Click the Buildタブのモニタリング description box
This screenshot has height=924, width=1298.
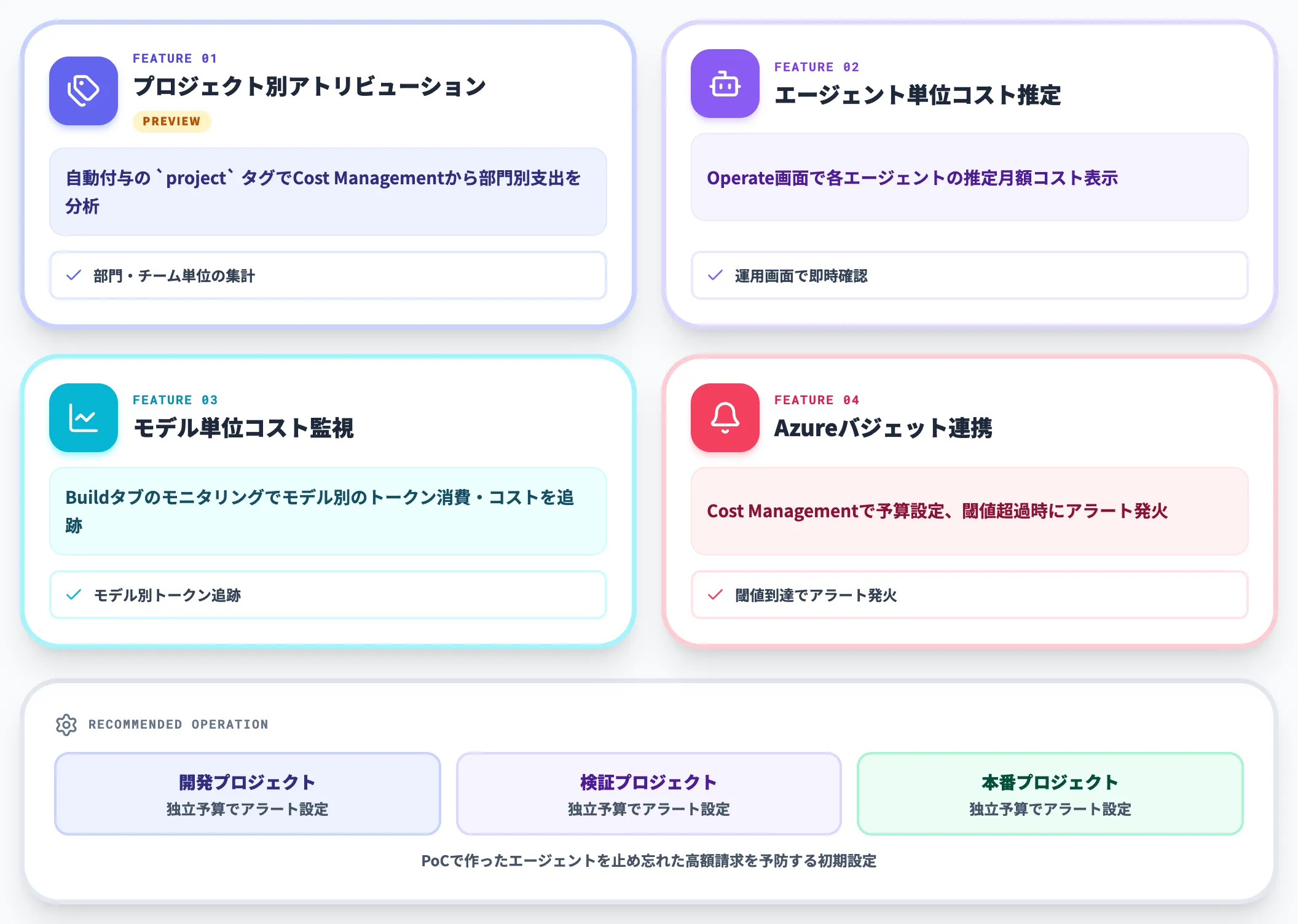pyautogui.click(x=328, y=511)
